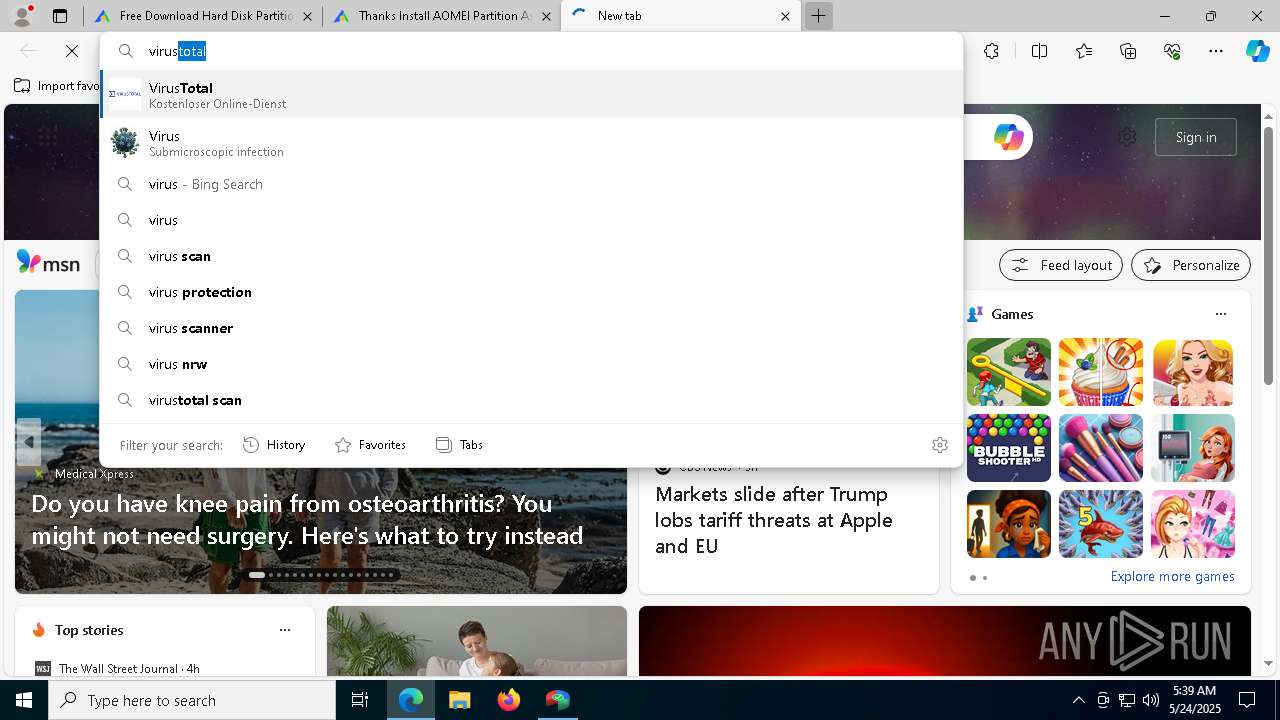Open Explore more games link
1280x720 pixels.
click(1172, 576)
